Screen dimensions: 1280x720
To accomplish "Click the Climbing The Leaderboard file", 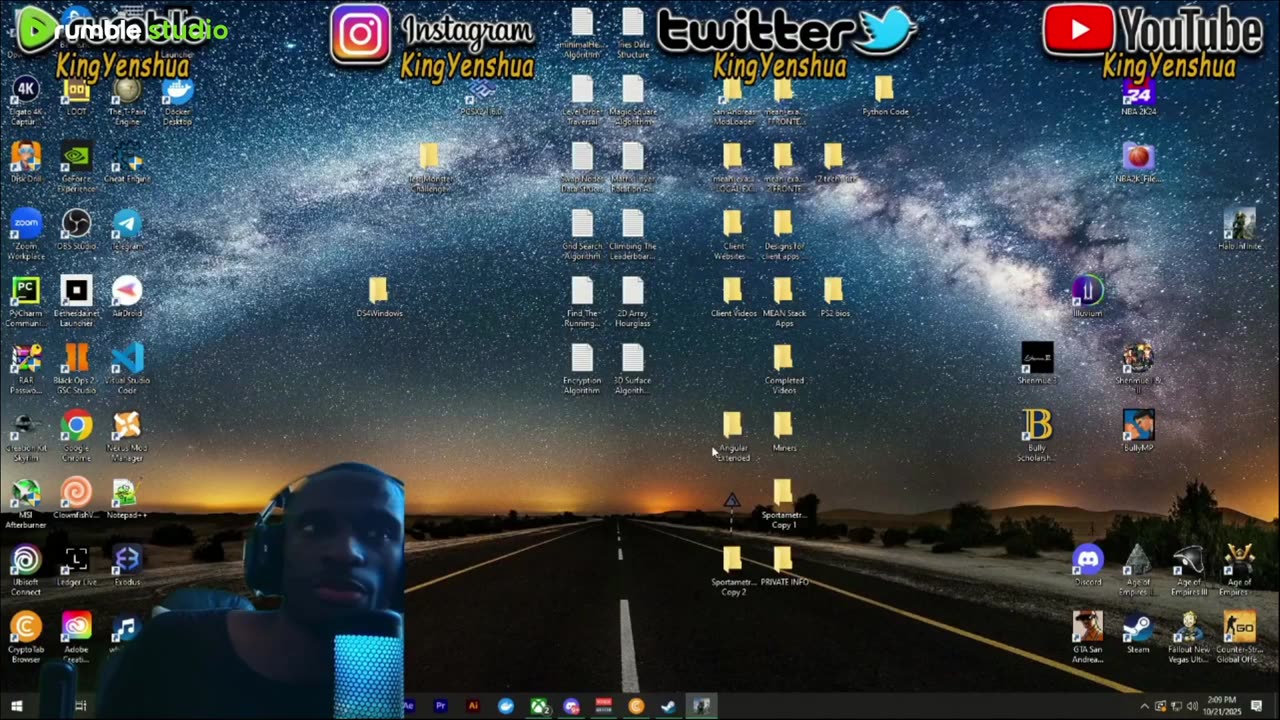I will point(632,235).
